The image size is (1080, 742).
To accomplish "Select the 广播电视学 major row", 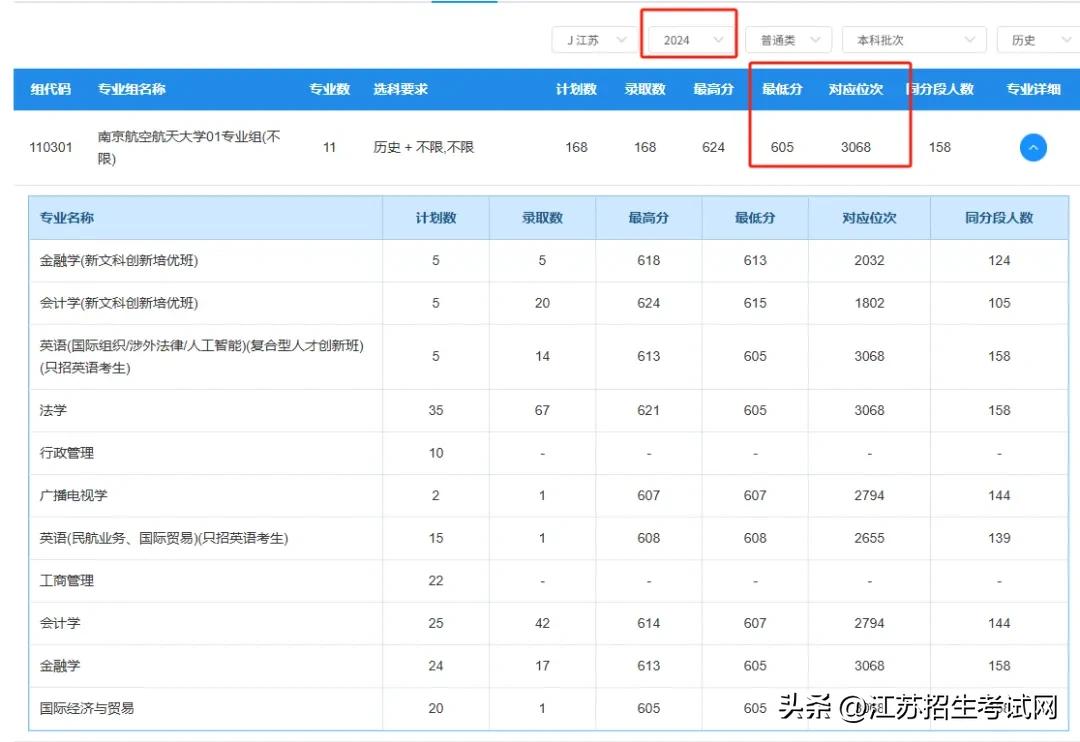I will click(548, 496).
